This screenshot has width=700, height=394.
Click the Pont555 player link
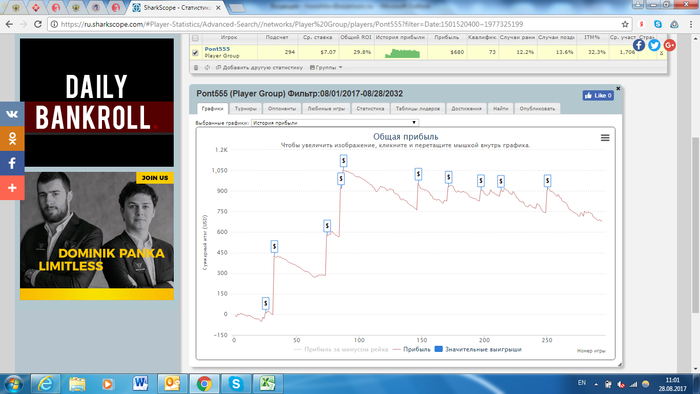coord(217,49)
